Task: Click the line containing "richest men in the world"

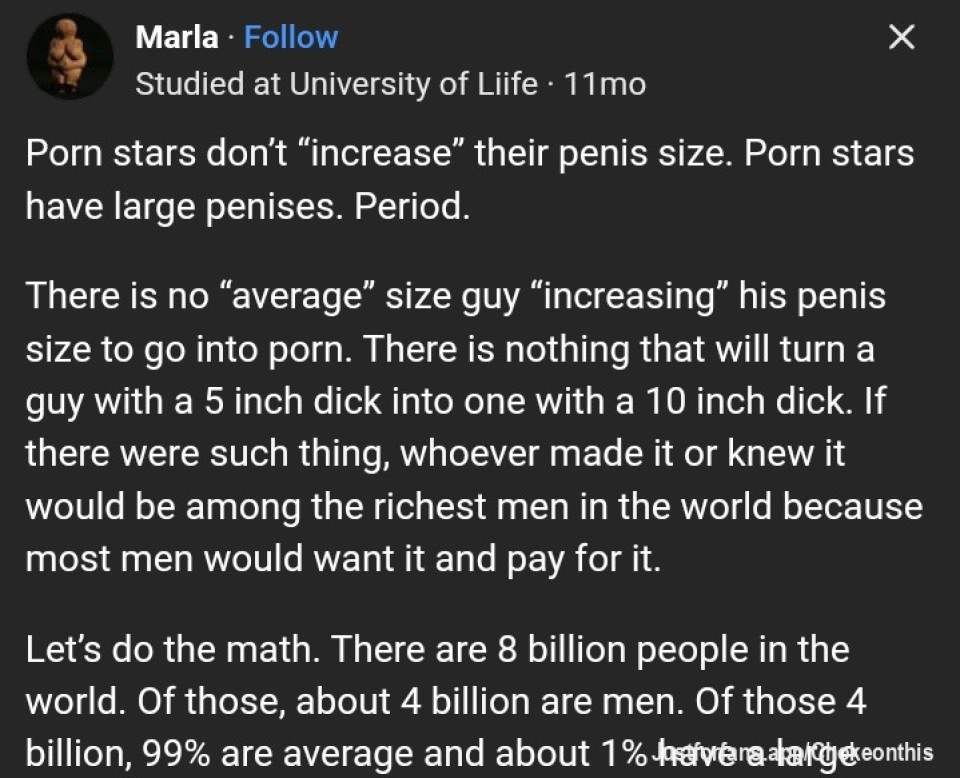Action: [473, 505]
